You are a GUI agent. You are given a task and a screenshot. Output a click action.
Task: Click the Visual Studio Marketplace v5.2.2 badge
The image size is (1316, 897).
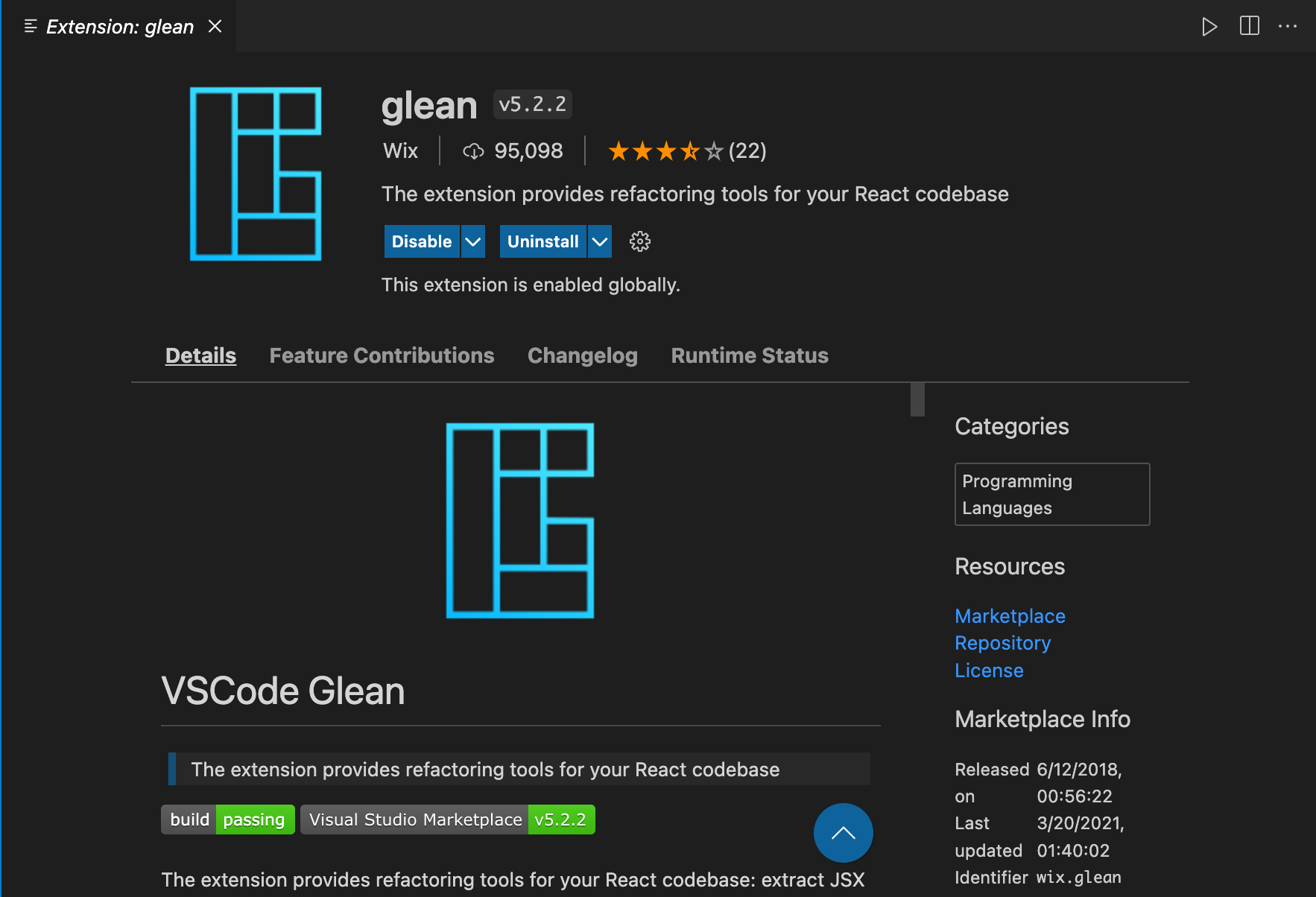(x=448, y=820)
